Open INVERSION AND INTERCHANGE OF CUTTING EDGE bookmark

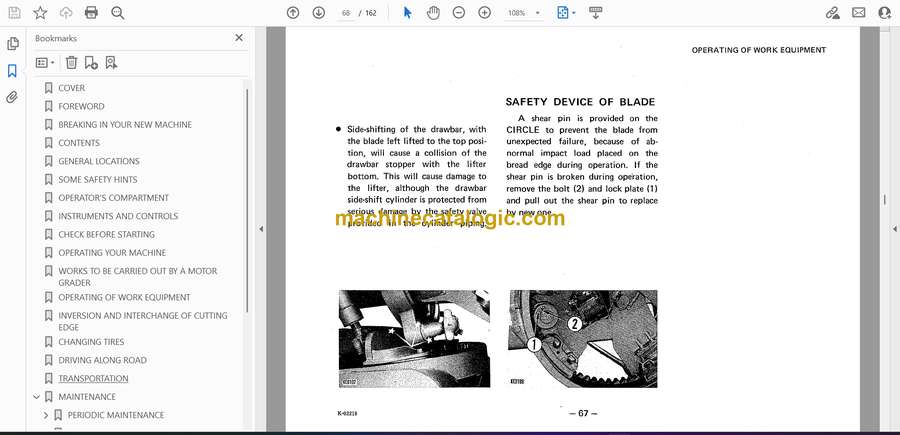[x=142, y=321]
